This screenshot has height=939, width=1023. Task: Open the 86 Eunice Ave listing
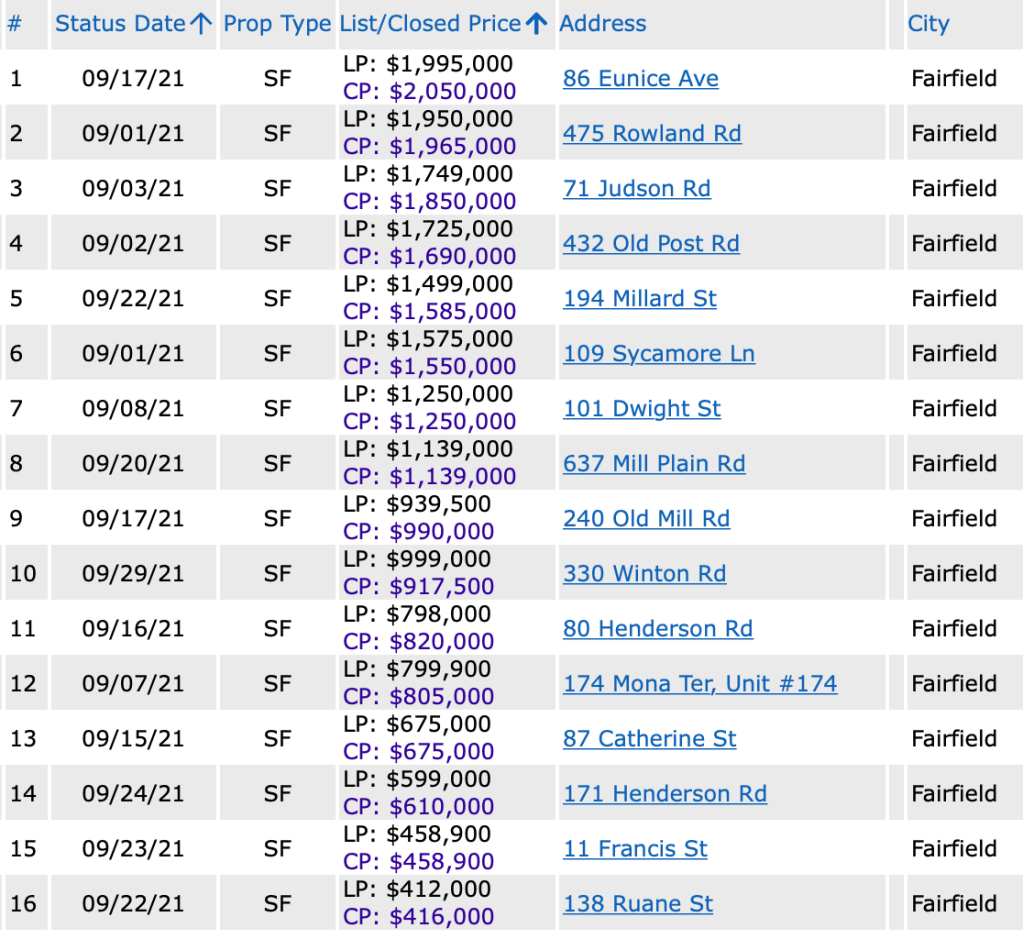tap(640, 79)
